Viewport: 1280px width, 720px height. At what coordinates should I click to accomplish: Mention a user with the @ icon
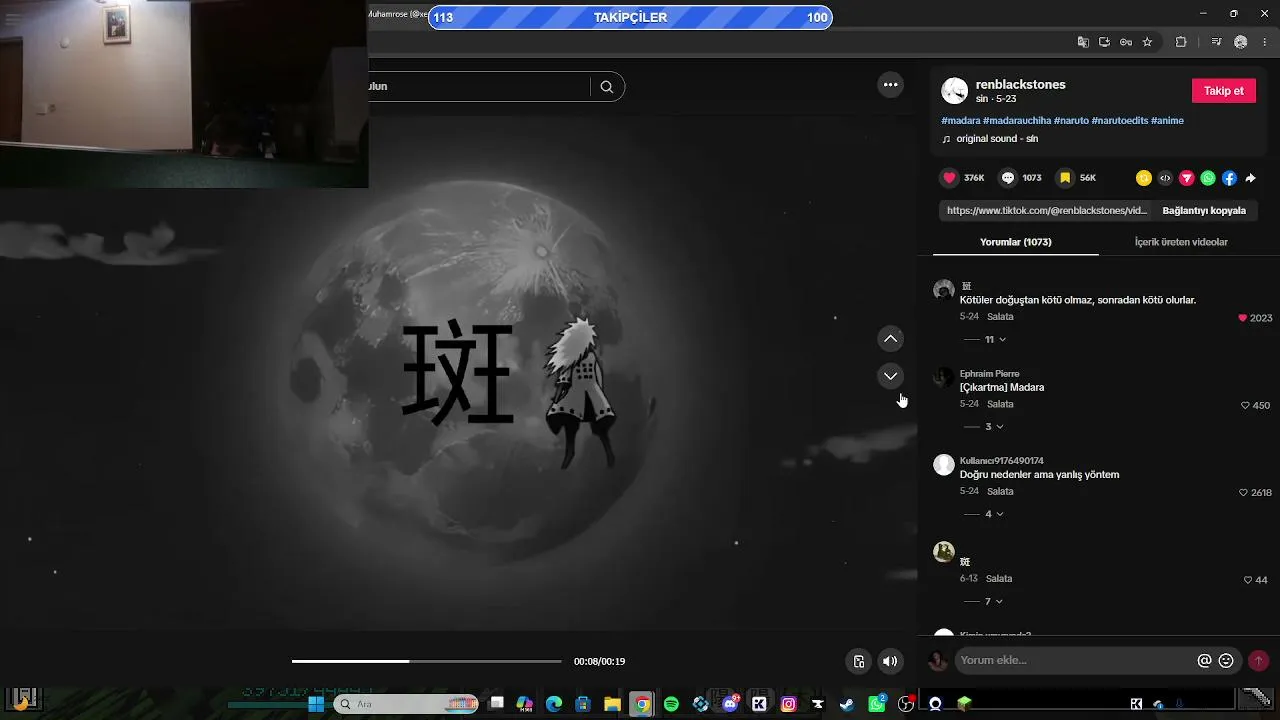point(1204,660)
